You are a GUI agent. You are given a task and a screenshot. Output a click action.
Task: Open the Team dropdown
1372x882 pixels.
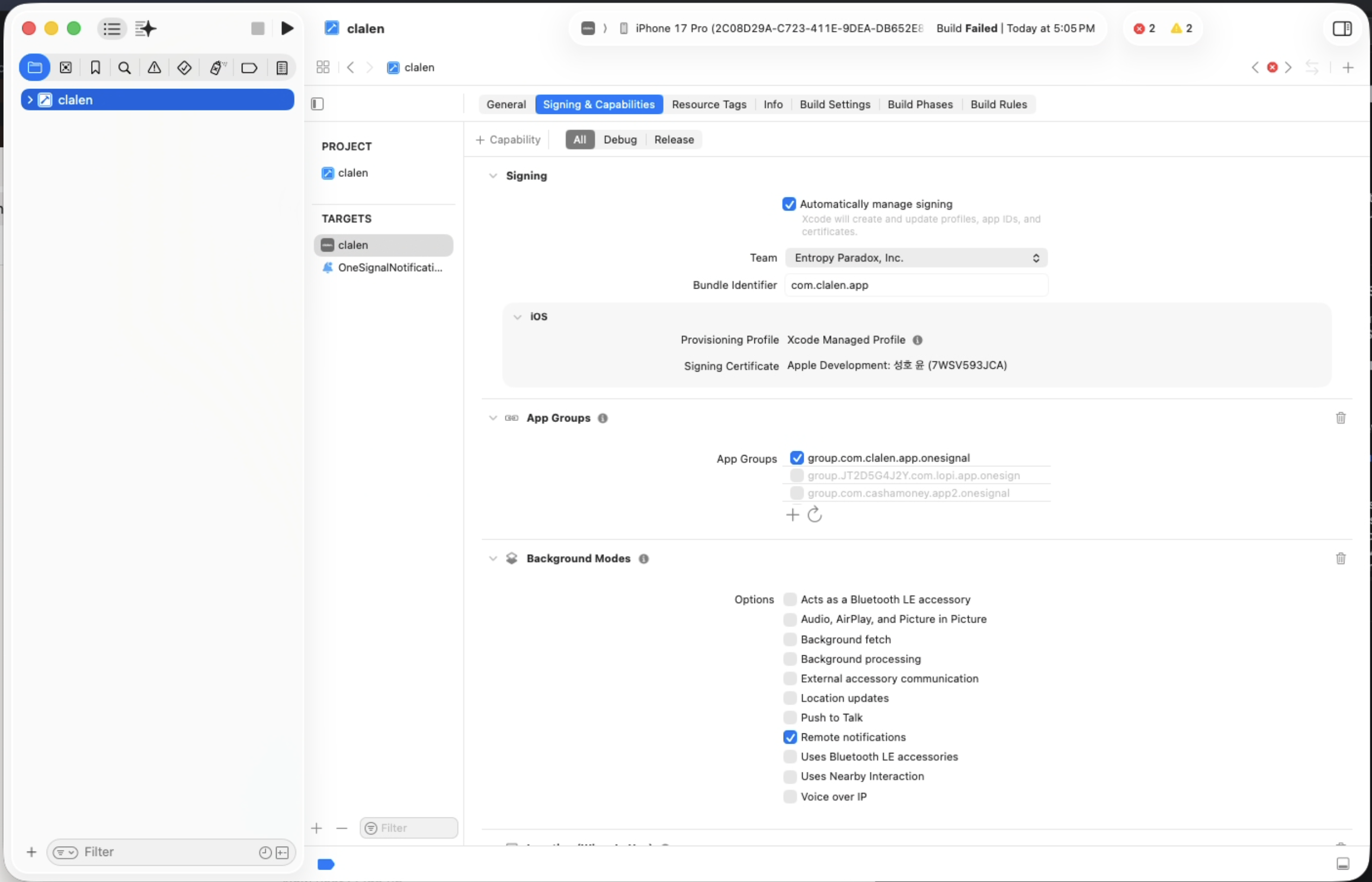coord(916,258)
